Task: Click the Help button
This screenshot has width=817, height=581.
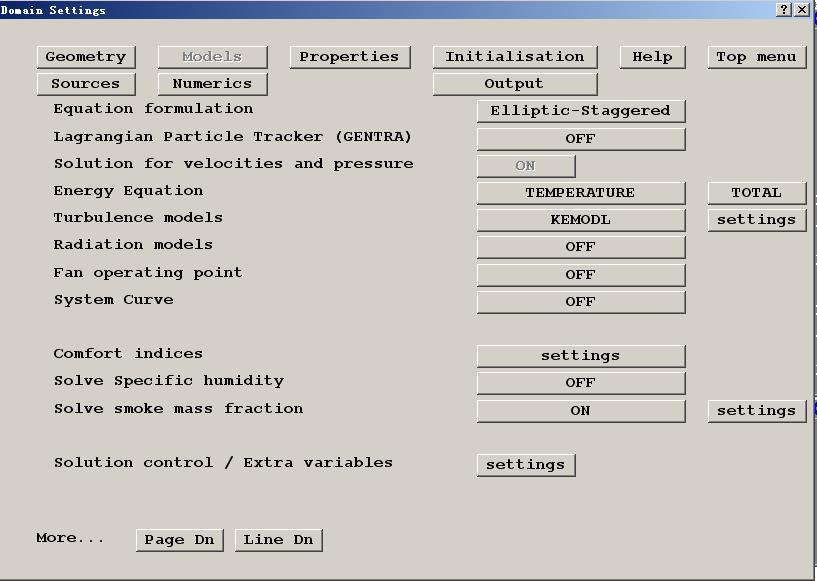Action: click(652, 57)
